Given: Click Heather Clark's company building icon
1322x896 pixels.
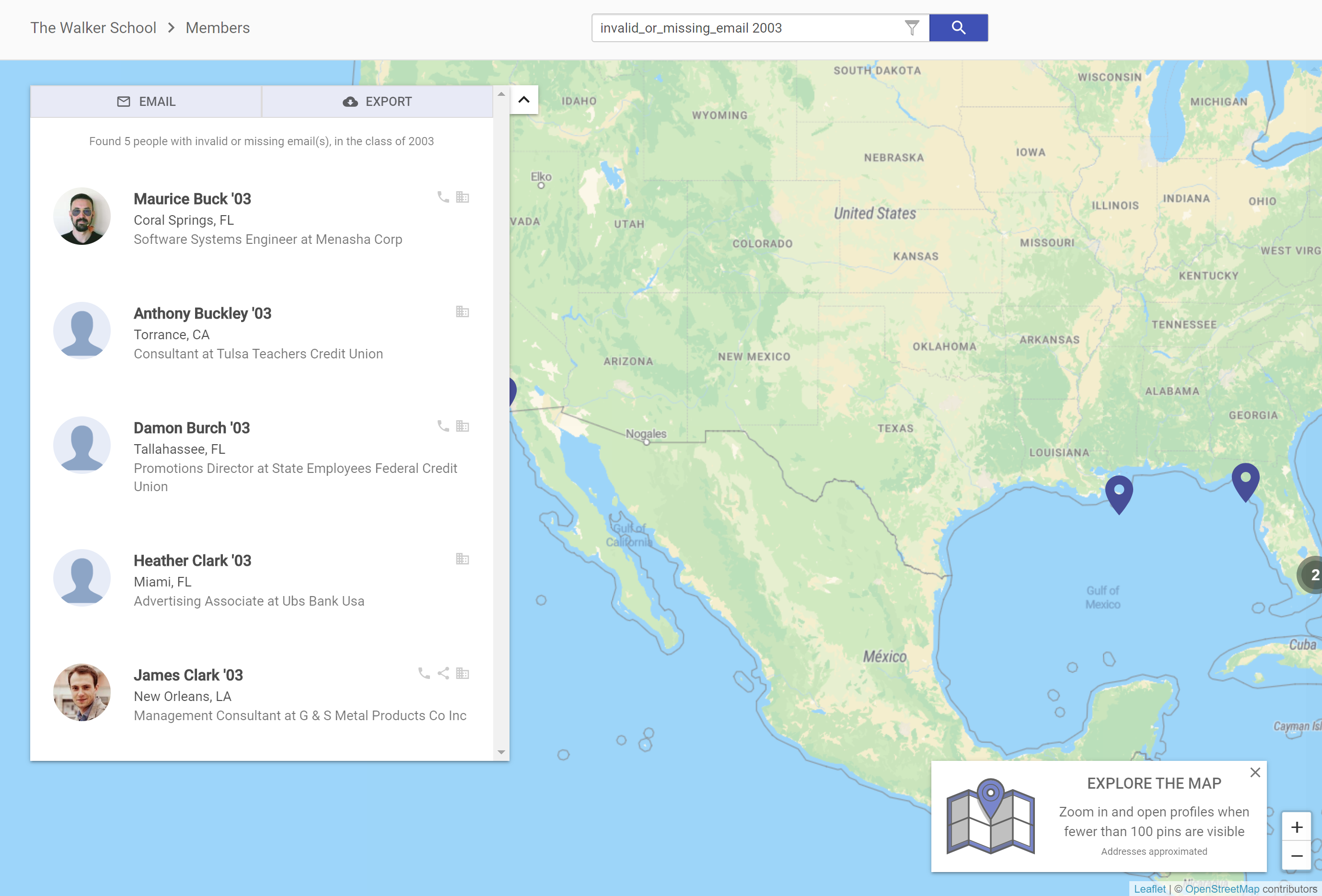Looking at the screenshot, I should [462, 559].
